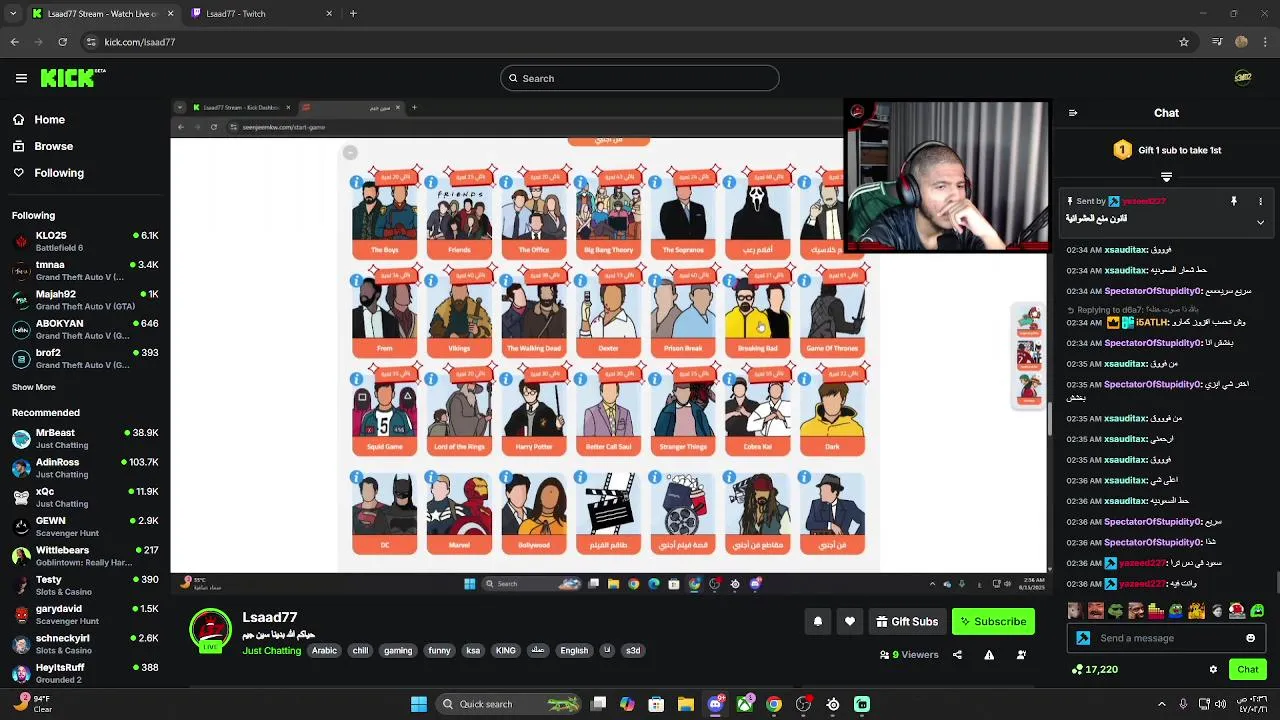Screen dimensions: 1280x720
Task: Close the Kick Lsaad77 Stream browser tab
Action: click(x=170, y=14)
